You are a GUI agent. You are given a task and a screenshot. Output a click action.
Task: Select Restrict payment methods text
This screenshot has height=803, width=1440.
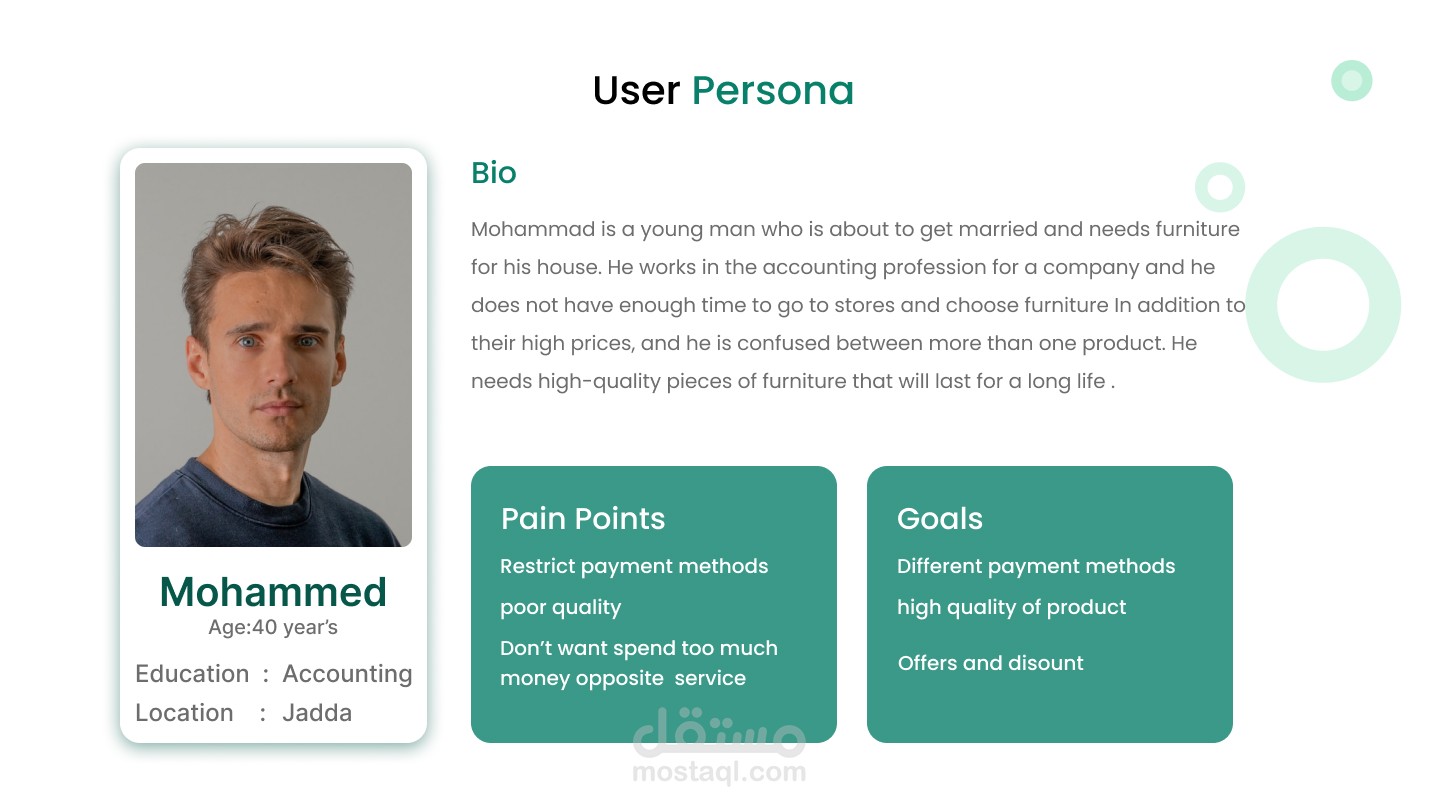[x=633, y=566]
